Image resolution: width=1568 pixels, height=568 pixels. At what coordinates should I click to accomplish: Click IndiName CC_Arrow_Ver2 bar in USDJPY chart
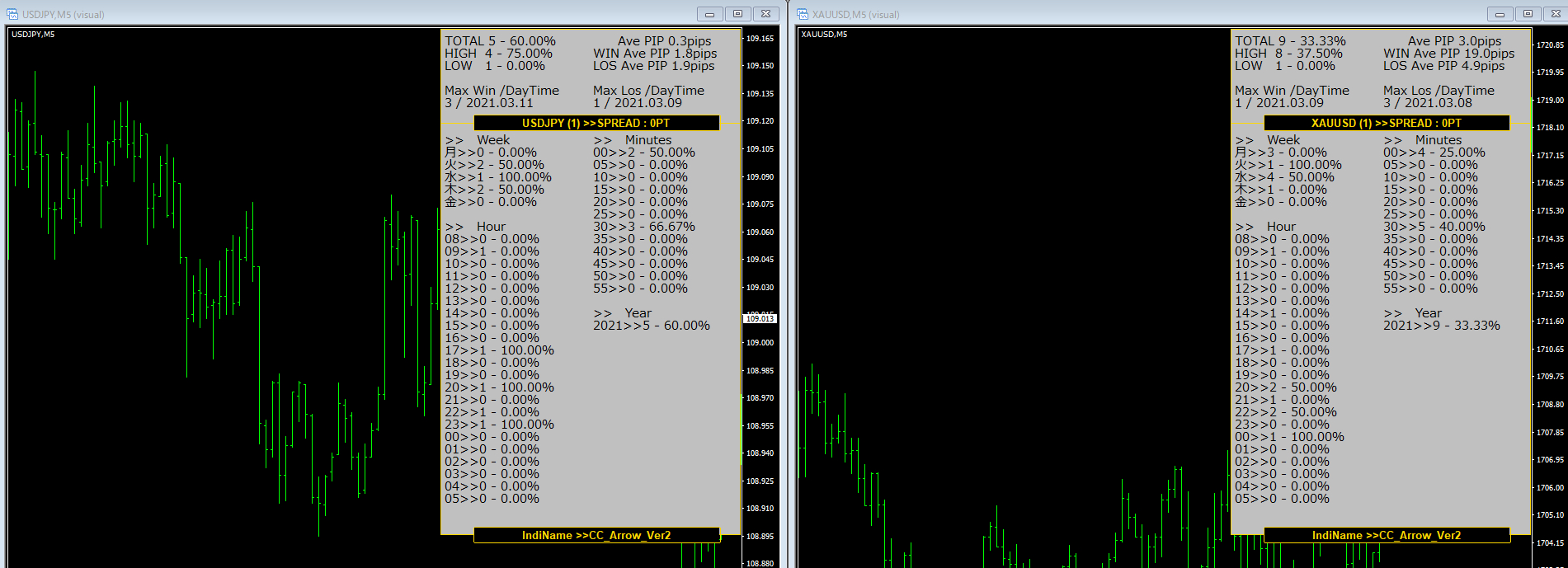[x=596, y=536]
